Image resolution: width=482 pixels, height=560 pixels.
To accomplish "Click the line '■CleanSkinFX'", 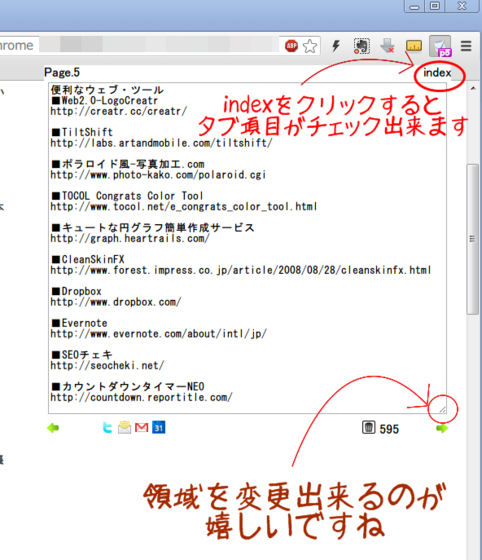I will tap(88, 260).
